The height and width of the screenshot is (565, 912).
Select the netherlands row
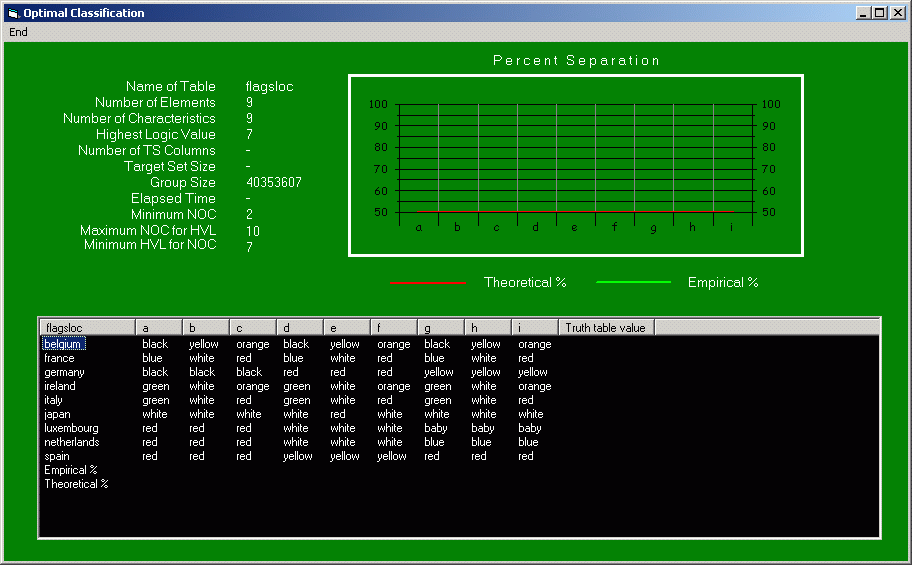(71, 442)
